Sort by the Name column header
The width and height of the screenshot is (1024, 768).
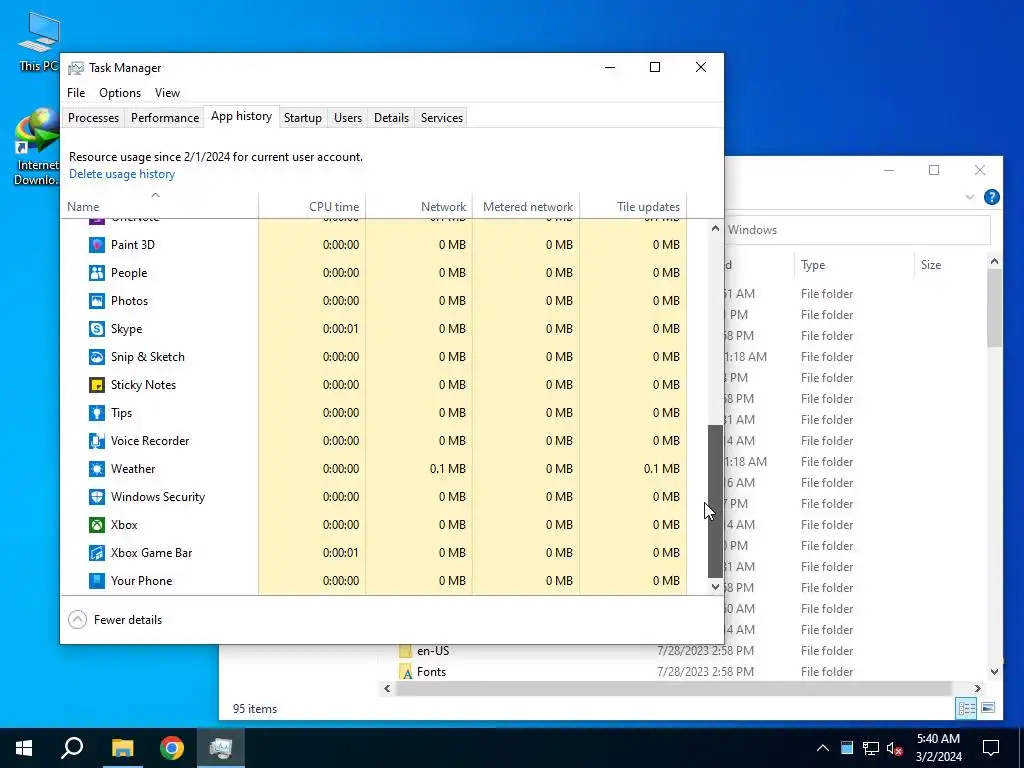pos(159,205)
